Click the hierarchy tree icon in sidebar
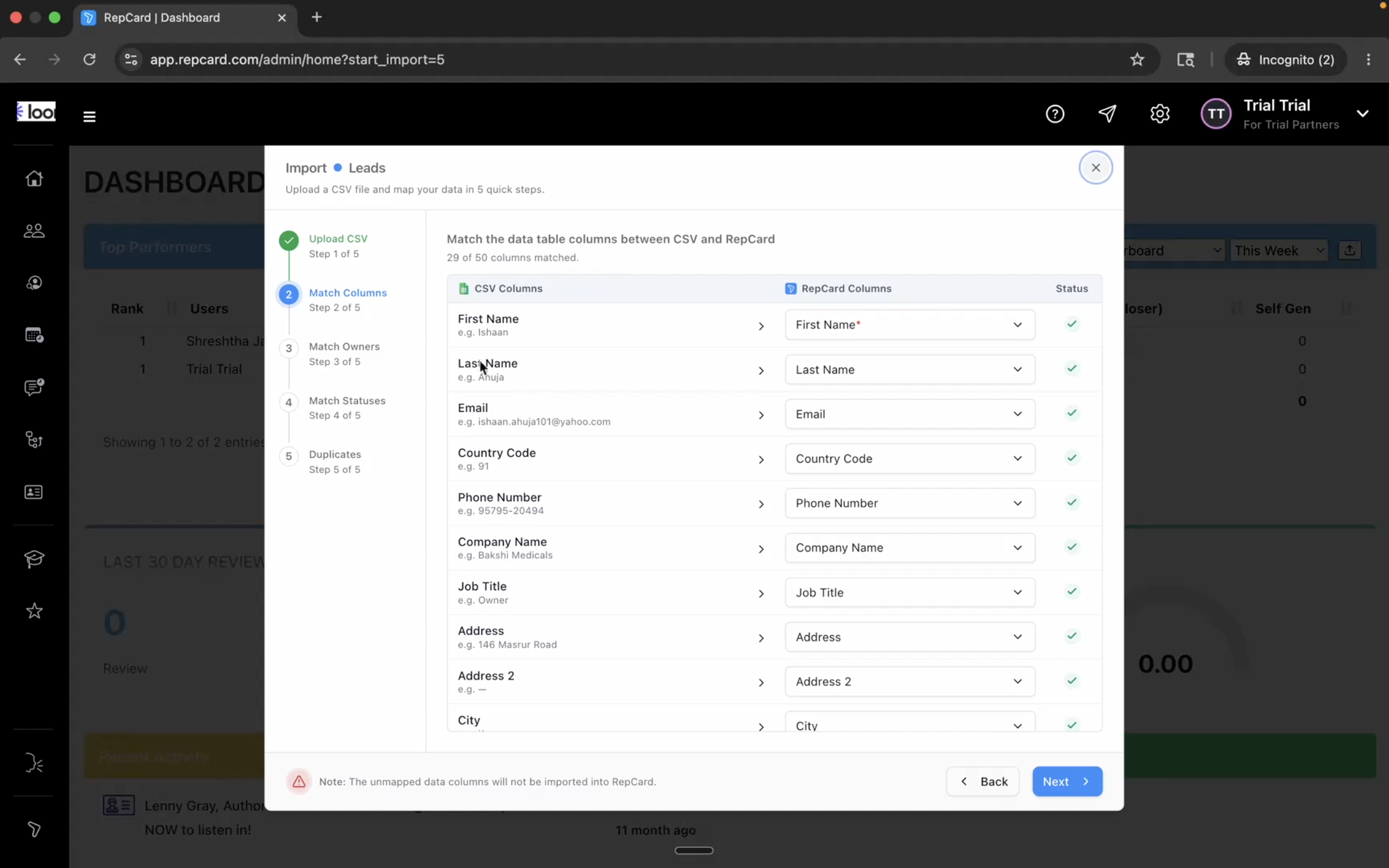 (x=34, y=440)
